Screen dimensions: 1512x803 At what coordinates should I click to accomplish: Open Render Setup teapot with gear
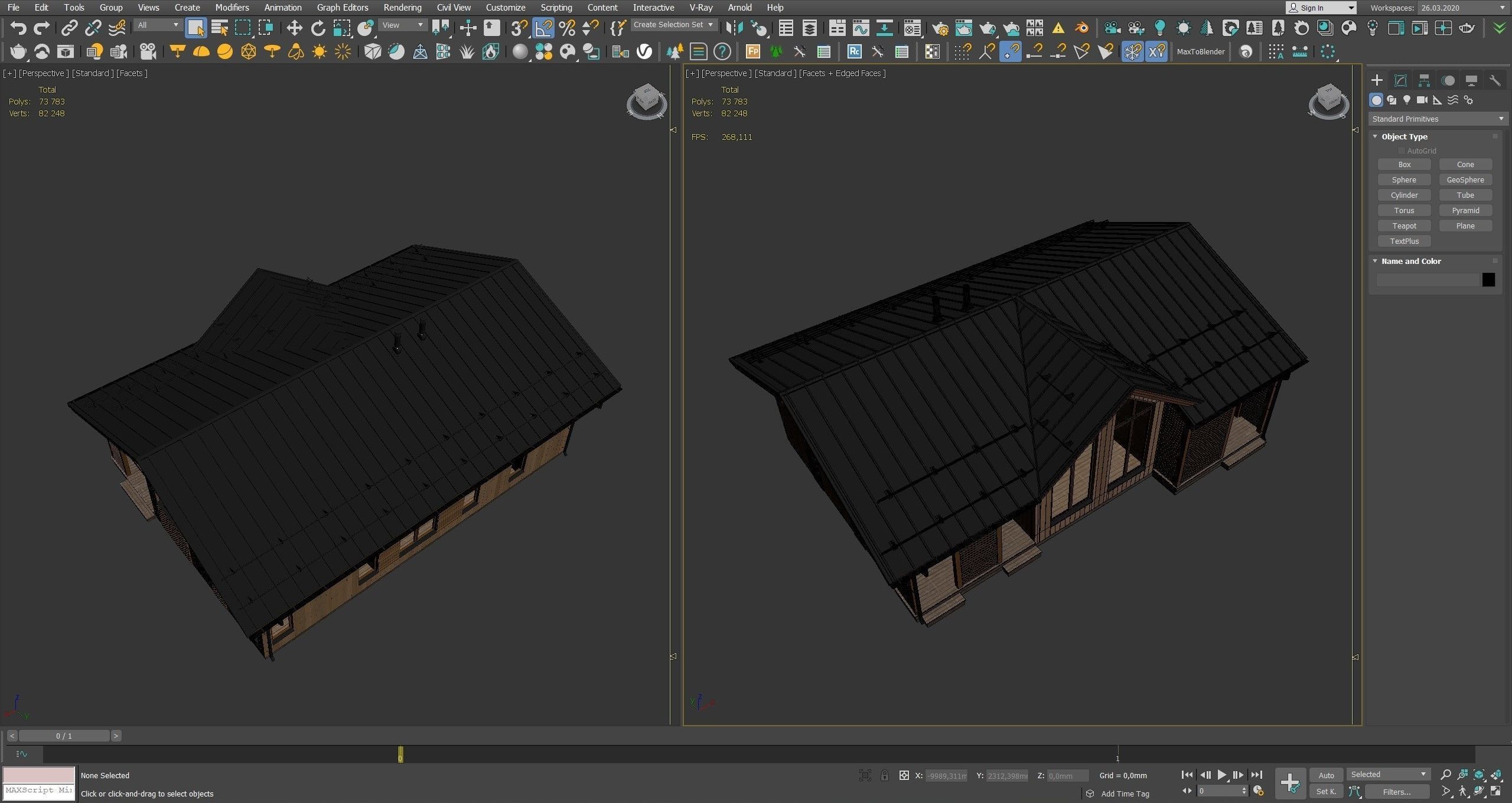coord(940,28)
